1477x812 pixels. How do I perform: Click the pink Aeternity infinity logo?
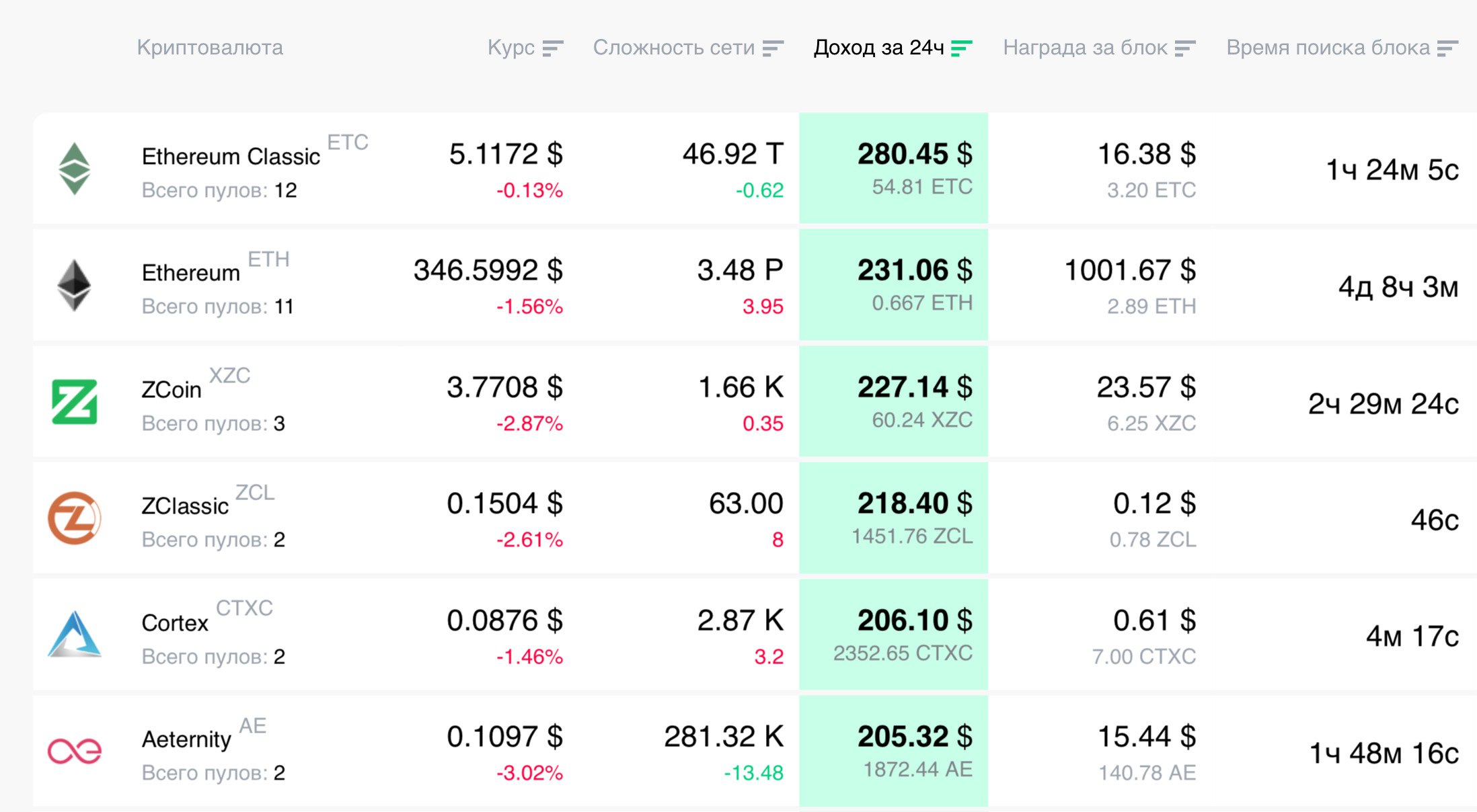[x=75, y=751]
